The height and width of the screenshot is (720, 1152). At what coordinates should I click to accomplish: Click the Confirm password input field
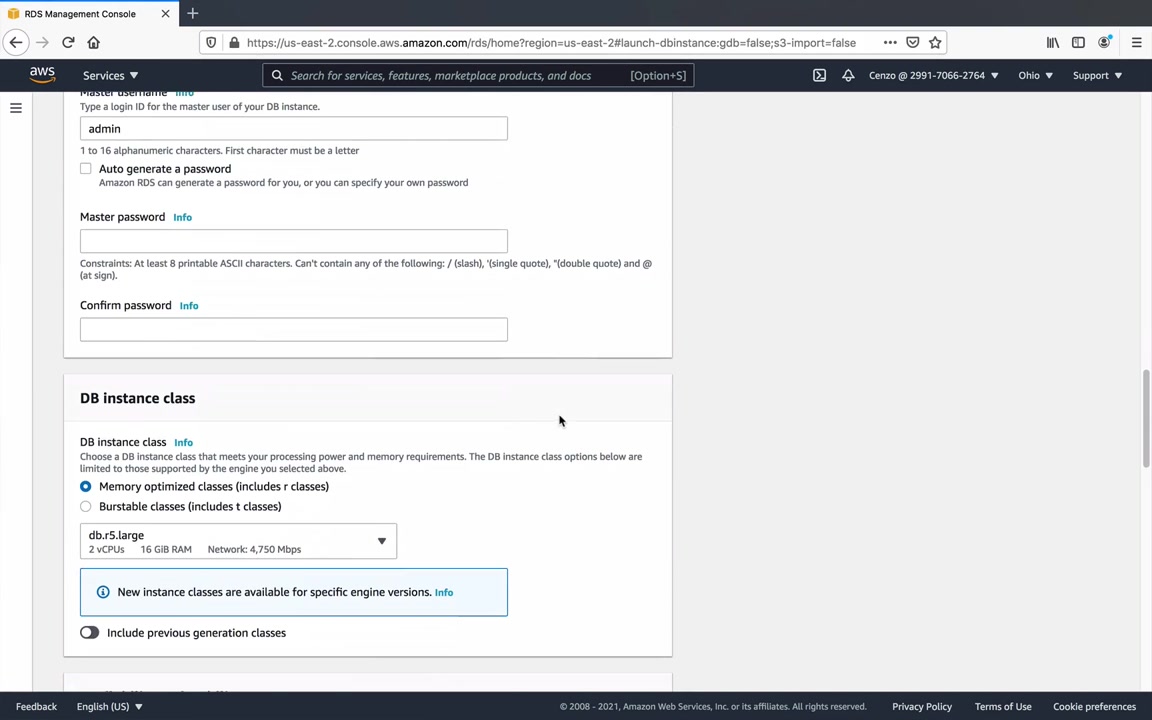click(294, 329)
